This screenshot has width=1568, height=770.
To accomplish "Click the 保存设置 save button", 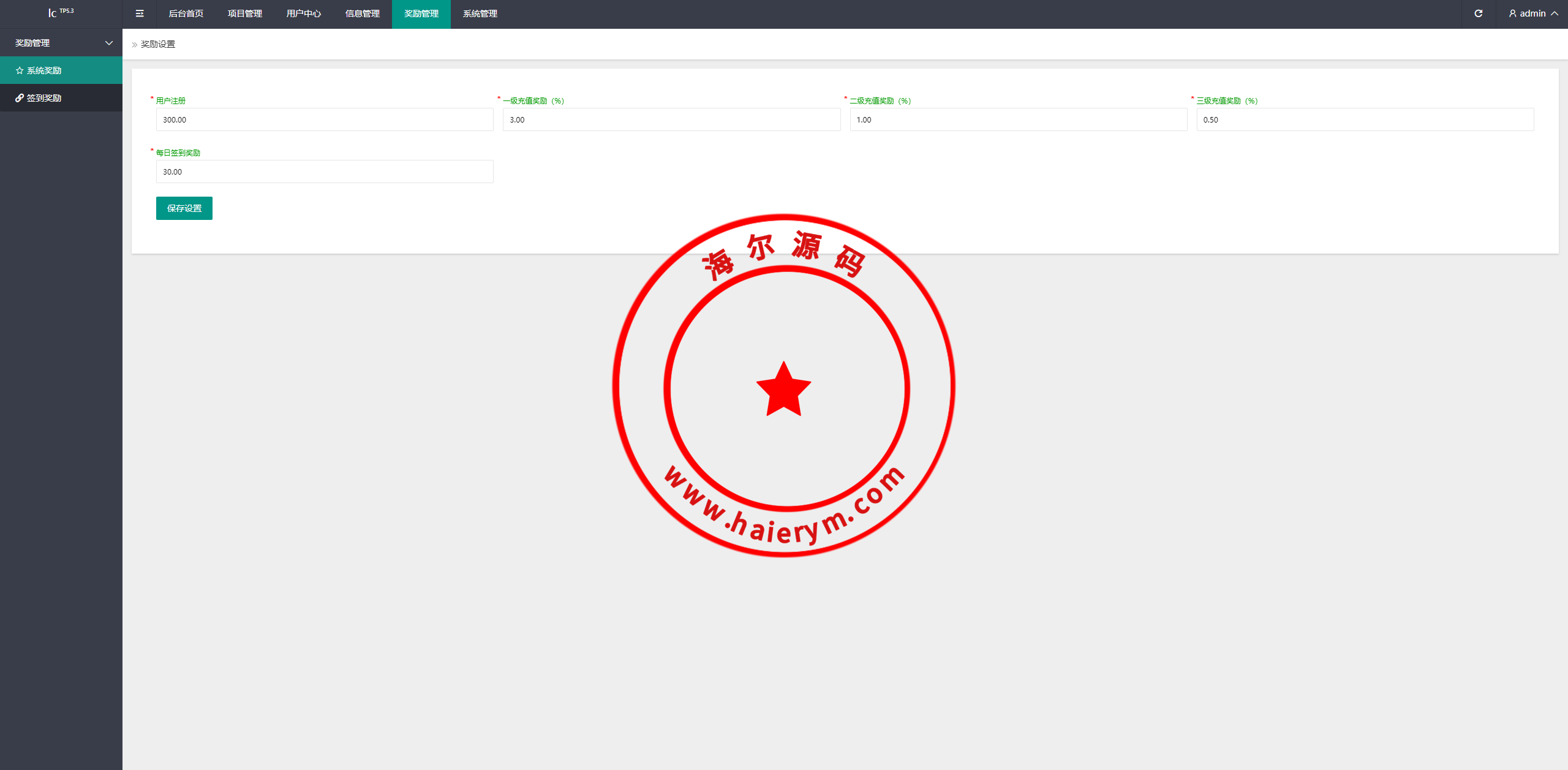I will coord(184,208).
